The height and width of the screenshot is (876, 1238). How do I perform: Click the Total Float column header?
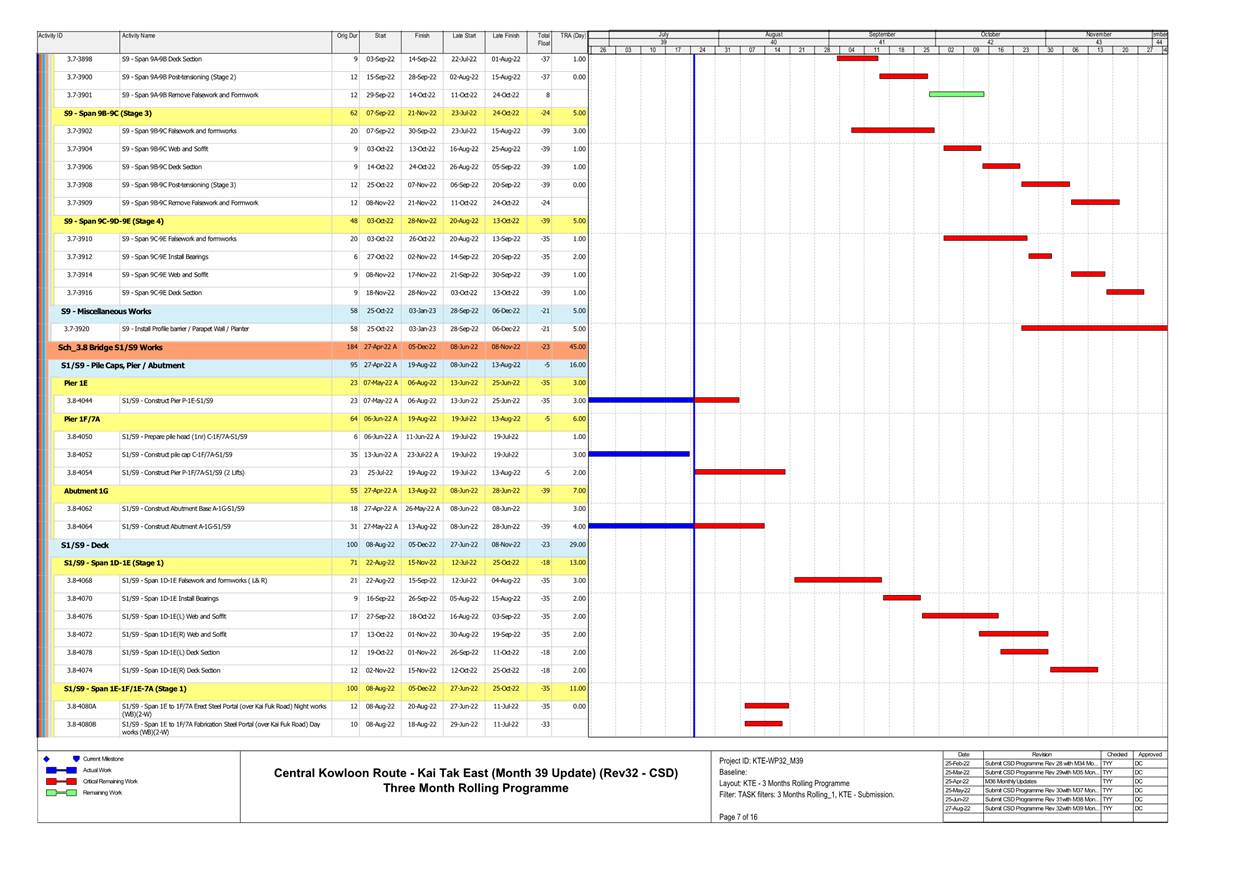[542, 37]
